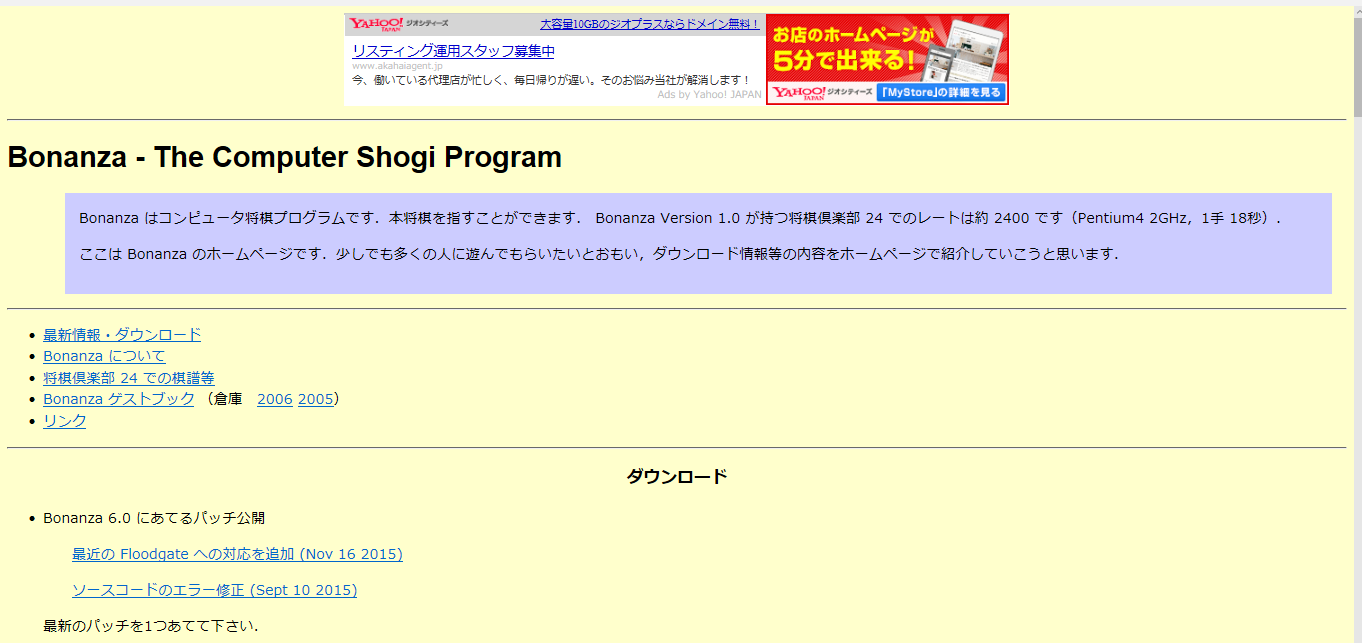Image resolution: width=1362 pixels, height=643 pixels.
Task: Click the ad text 今、働いている代理店が忙しく
Action: [551, 80]
